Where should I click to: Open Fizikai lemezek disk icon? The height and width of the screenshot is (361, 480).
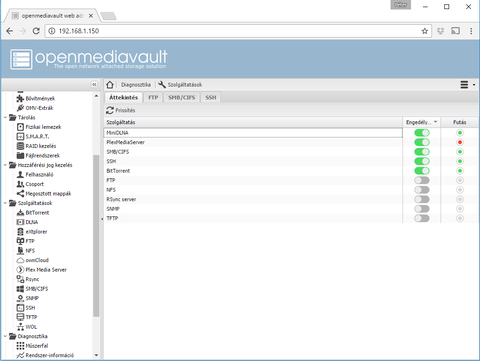tap(20, 127)
